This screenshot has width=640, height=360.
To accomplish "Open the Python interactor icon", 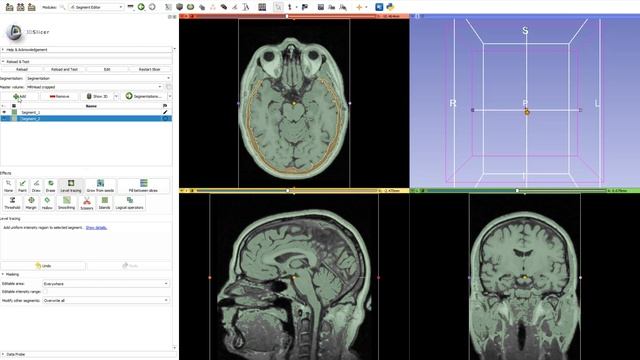I will pyautogui.click(x=390, y=7).
